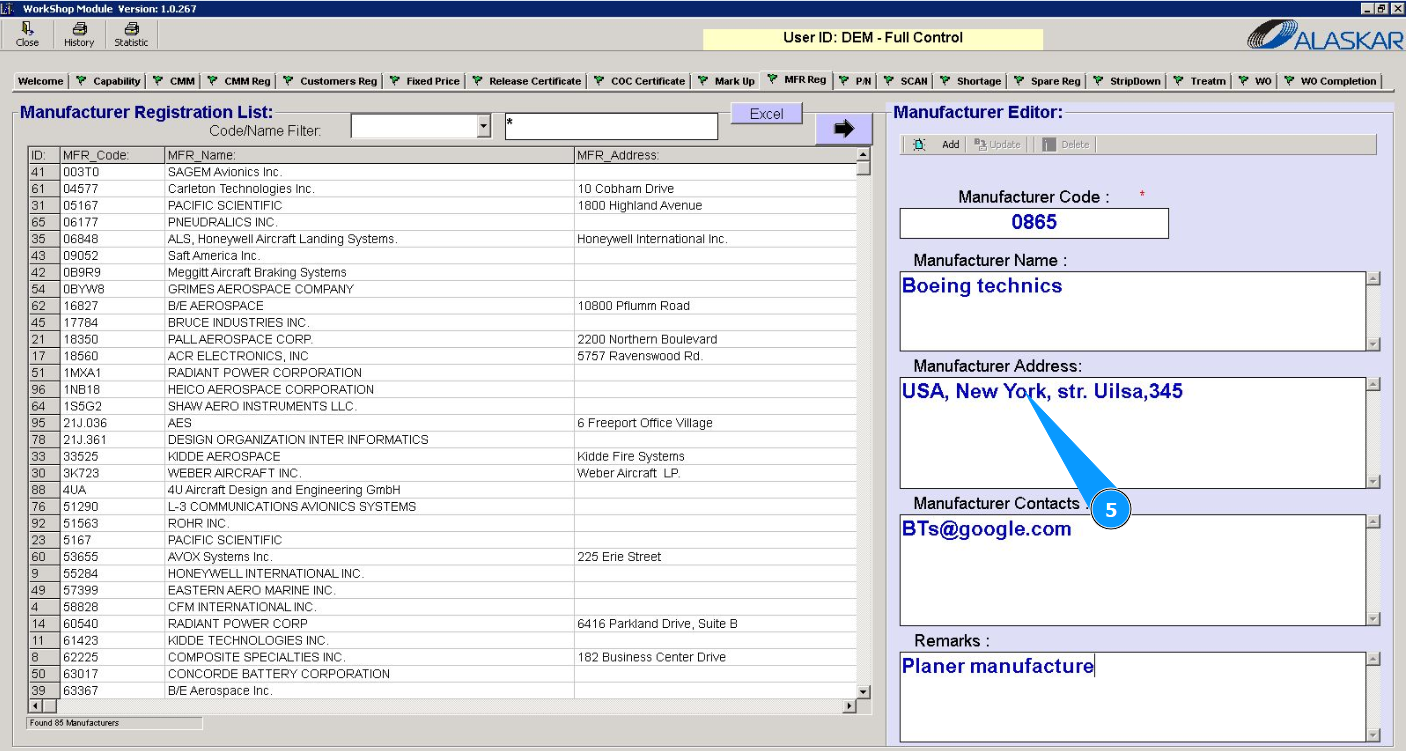Click the Excel export button
The image size is (1406, 751).
click(767, 113)
